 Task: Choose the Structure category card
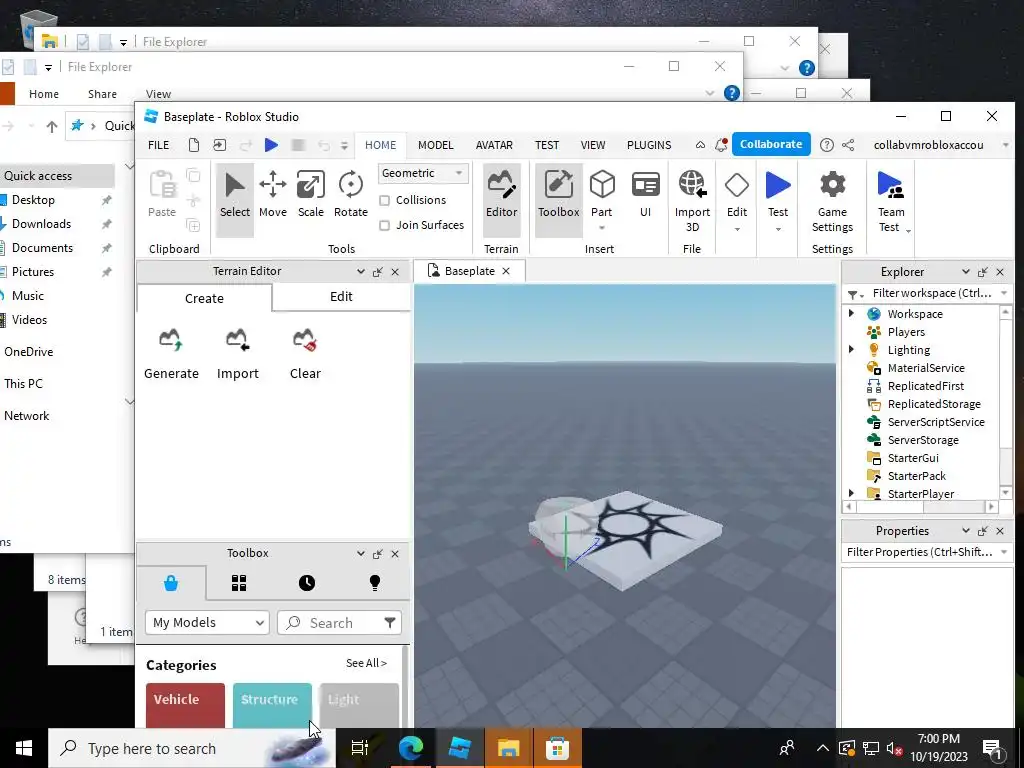pos(272,705)
